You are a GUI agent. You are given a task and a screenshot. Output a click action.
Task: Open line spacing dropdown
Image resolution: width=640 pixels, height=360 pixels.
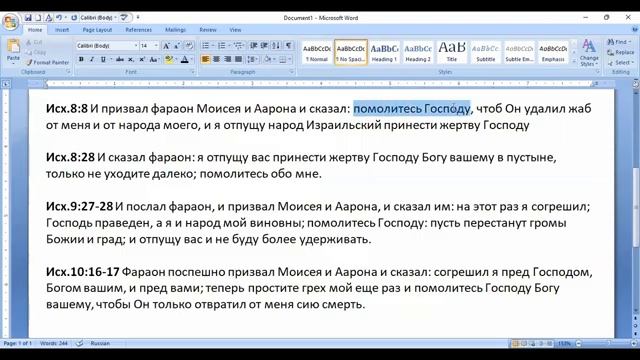click(x=253, y=60)
